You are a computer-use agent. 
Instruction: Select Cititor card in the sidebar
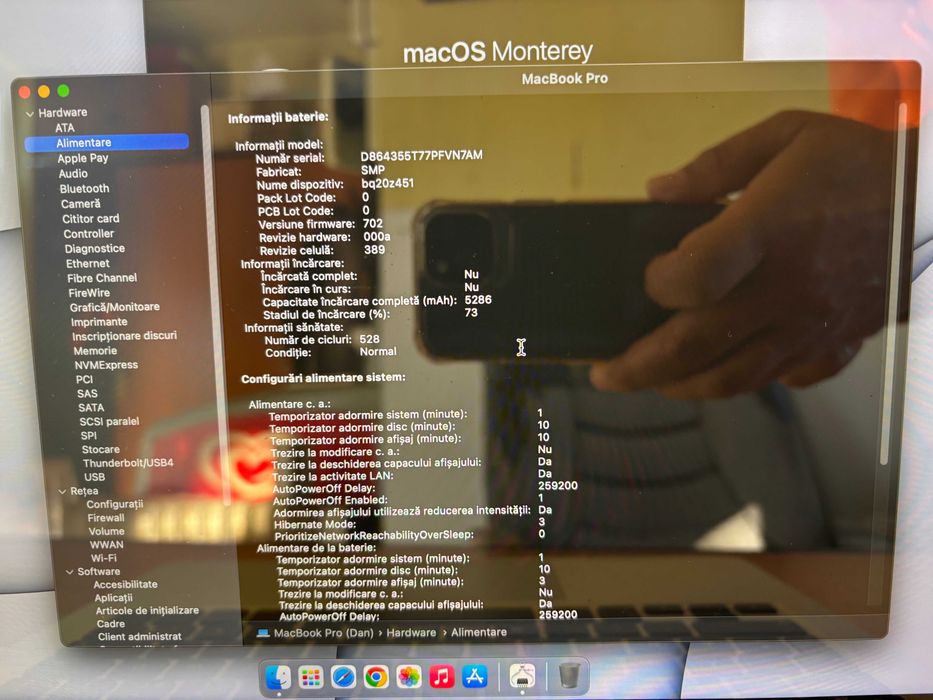click(x=90, y=218)
